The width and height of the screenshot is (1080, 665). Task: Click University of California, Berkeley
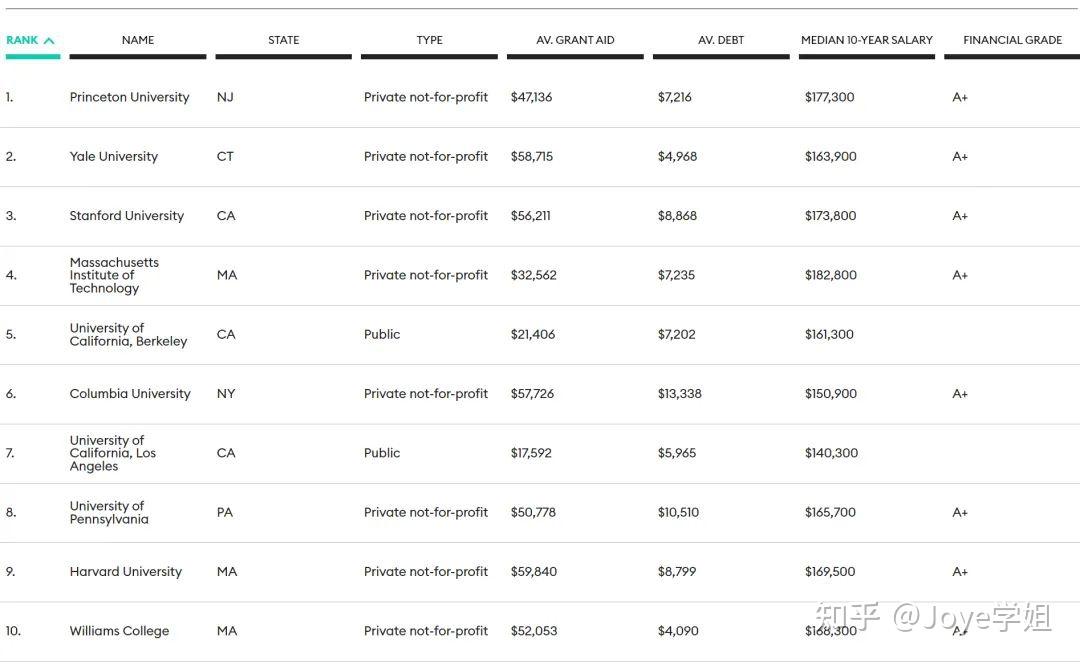(127, 334)
